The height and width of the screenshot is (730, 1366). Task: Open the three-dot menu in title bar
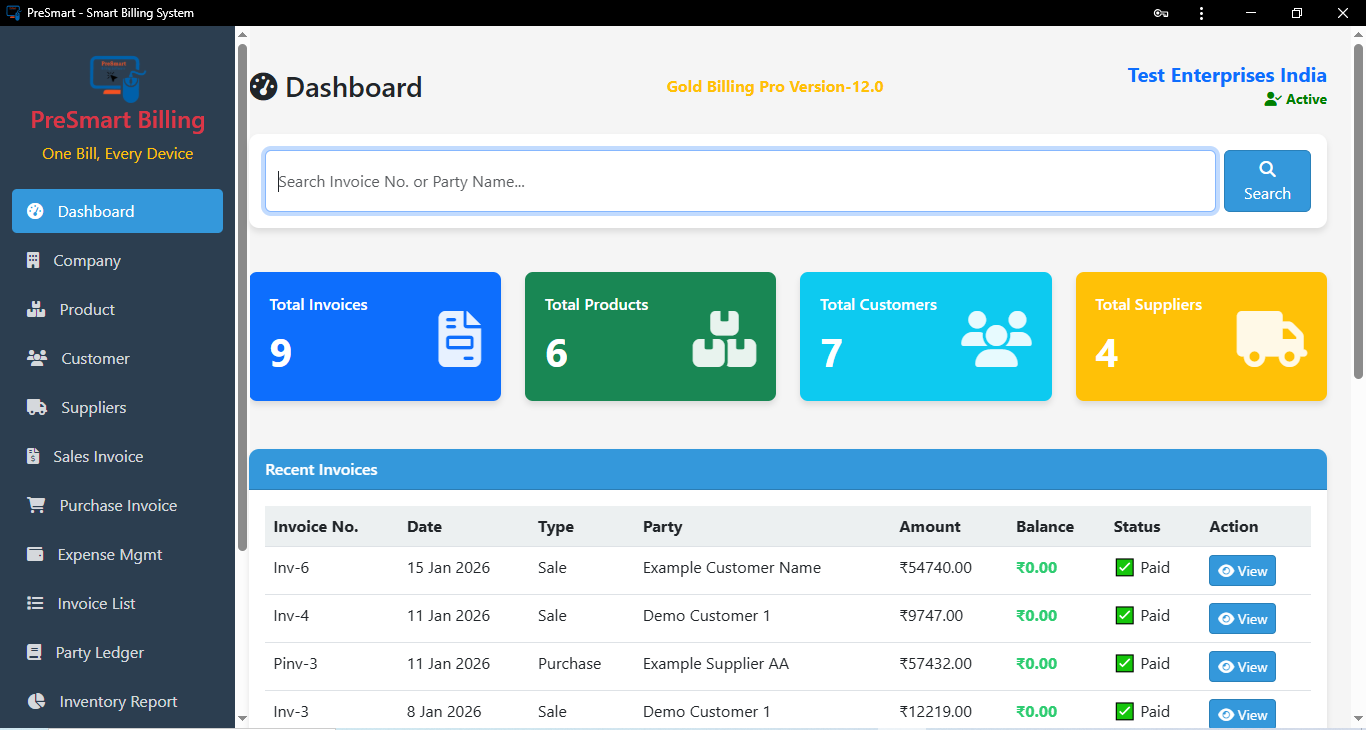1201,13
